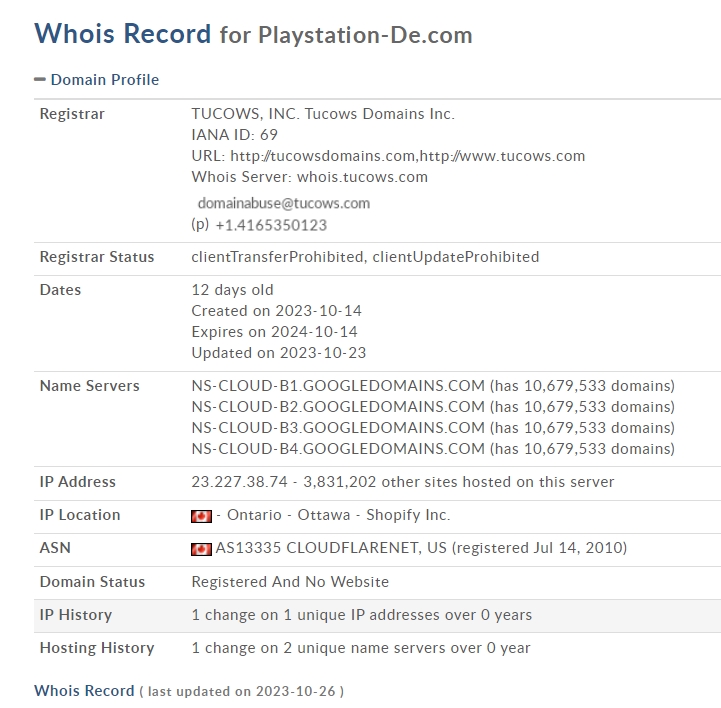Open the Hosting History row
Image resolution: width=721 pixels, height=708 pixels.
(x=377, y=648)
